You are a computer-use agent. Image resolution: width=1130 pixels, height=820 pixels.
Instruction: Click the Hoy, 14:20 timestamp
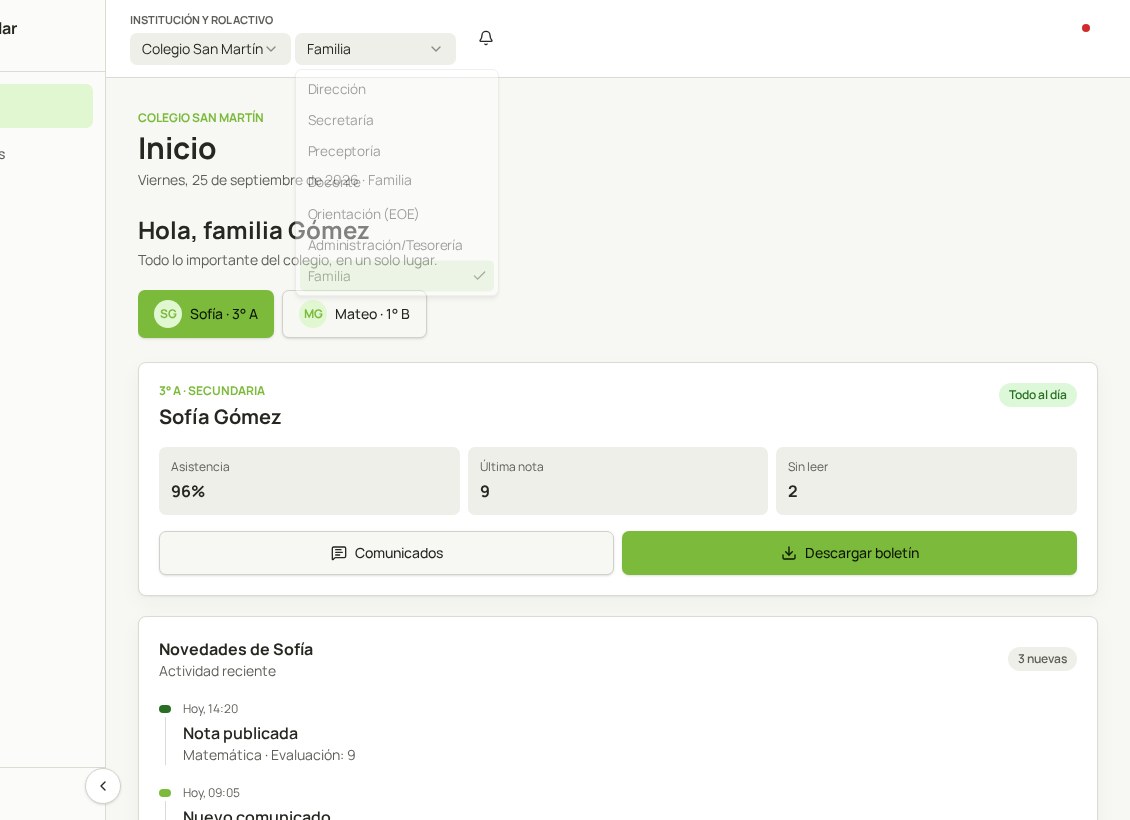click(210, 709)
